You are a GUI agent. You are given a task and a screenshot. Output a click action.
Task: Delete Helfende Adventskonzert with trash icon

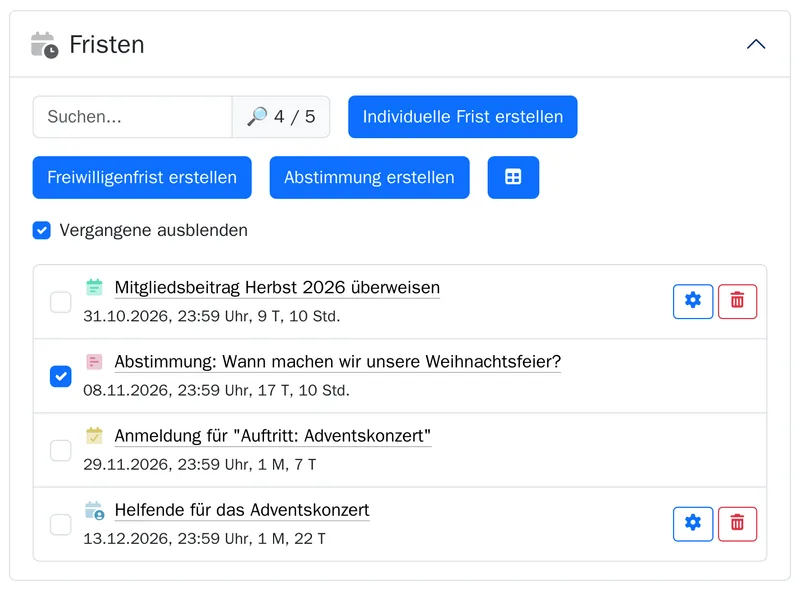[737, 524]
